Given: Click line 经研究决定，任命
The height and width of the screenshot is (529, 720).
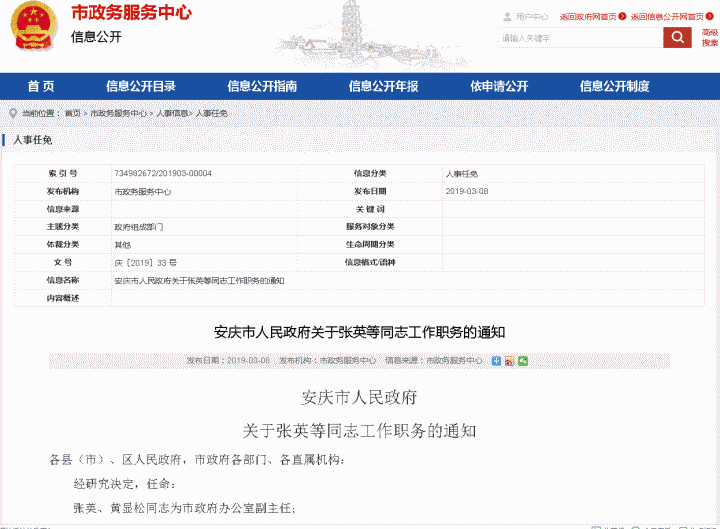Looking at the screenshot, I should (124, 484).
